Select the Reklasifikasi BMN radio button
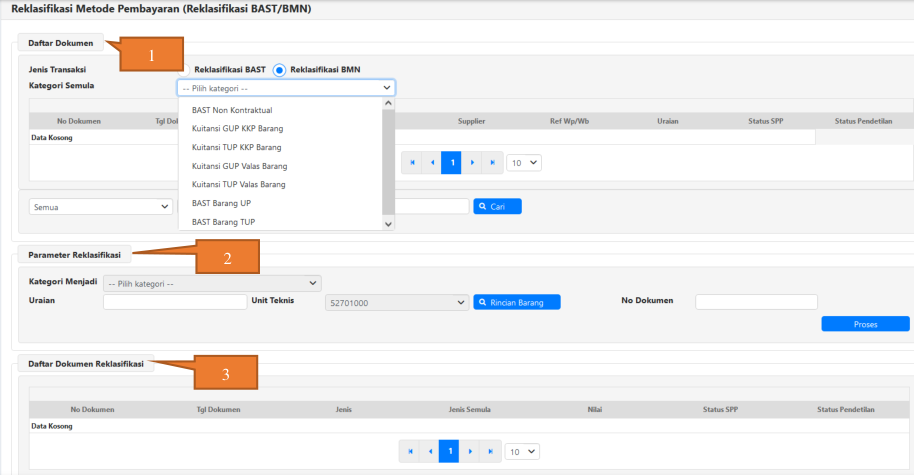 [x=279, y=69]
